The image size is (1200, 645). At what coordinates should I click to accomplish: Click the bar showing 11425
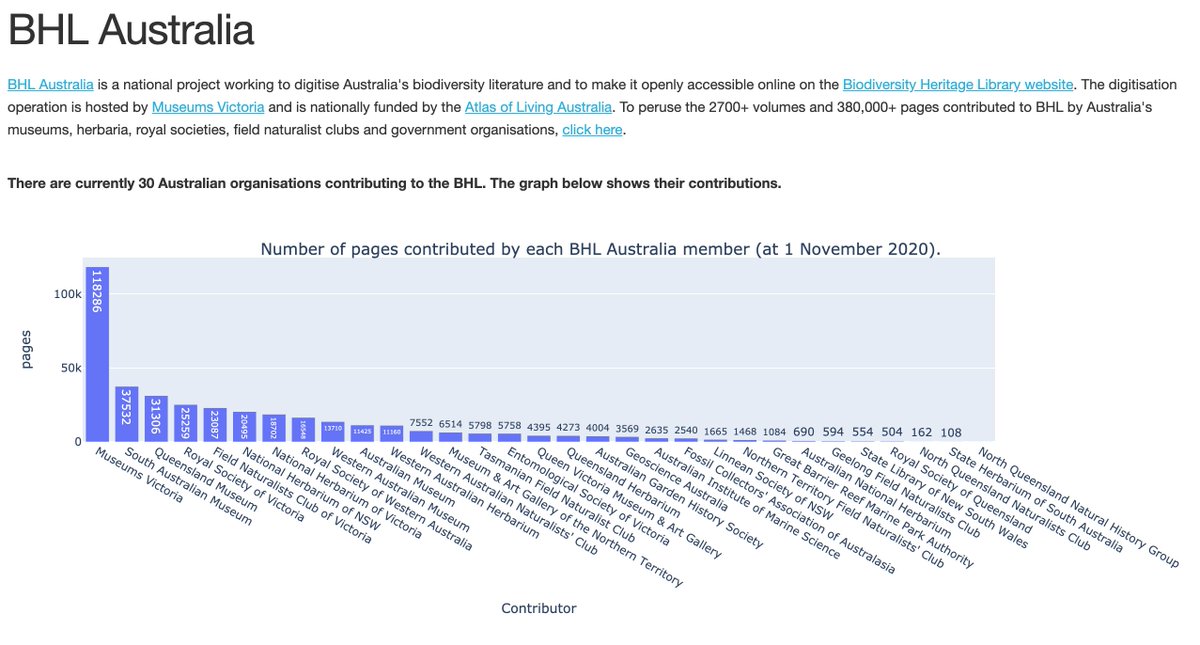(362, 433)
